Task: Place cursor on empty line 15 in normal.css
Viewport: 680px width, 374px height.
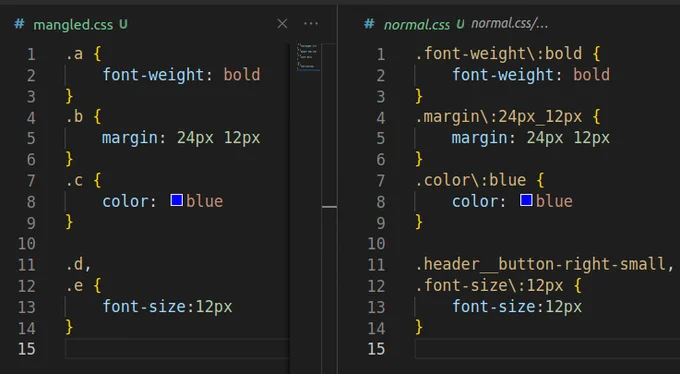Action: pyautogui.click(x=547, y=348)
